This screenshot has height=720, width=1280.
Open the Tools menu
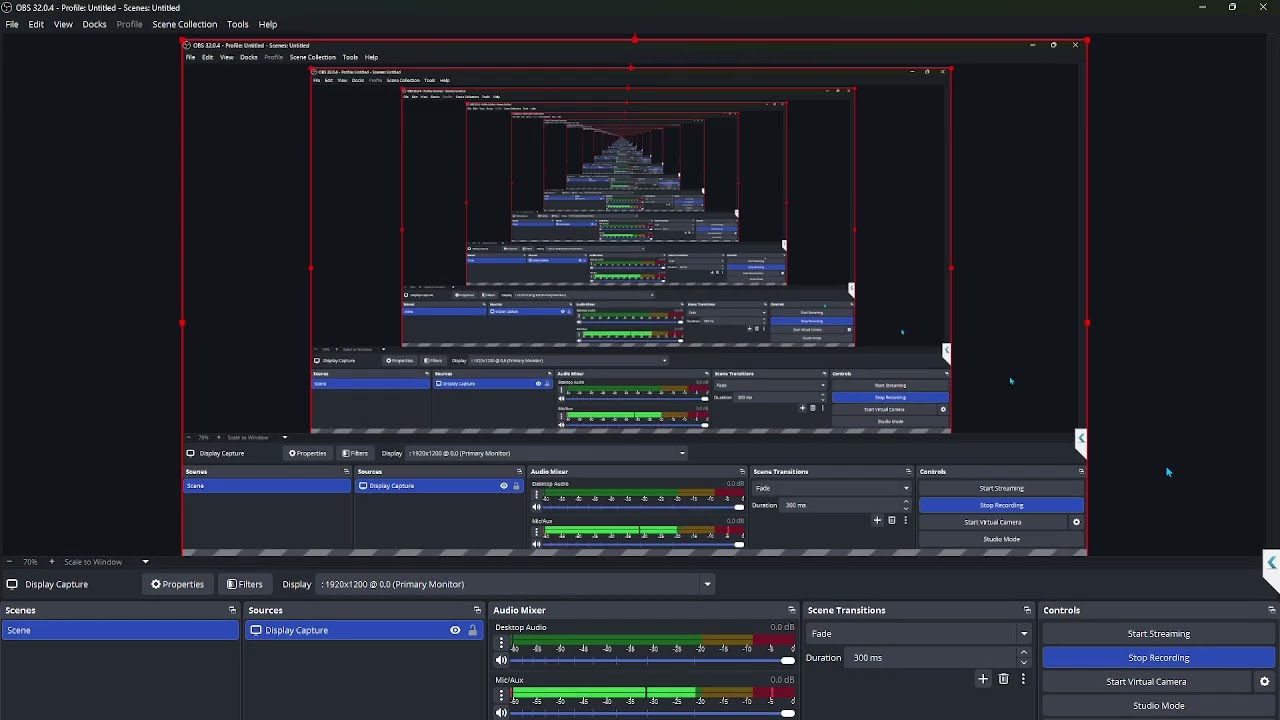pyautogui.click(x=237, y=24)
